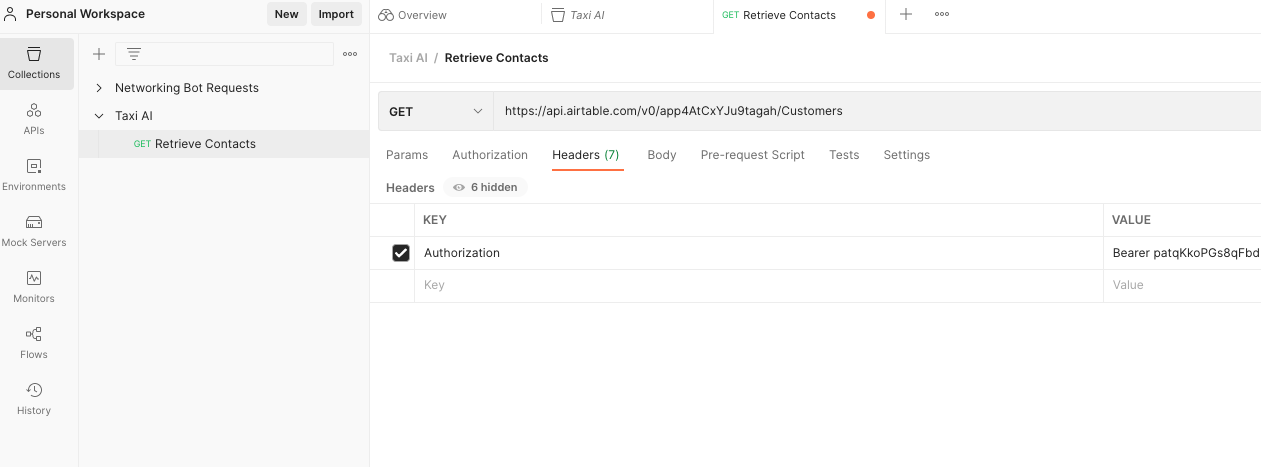Click the Bearer token value cell
Viewport: 1261px width, 467px height.
pyautogui.click(x=1182, y=253)
